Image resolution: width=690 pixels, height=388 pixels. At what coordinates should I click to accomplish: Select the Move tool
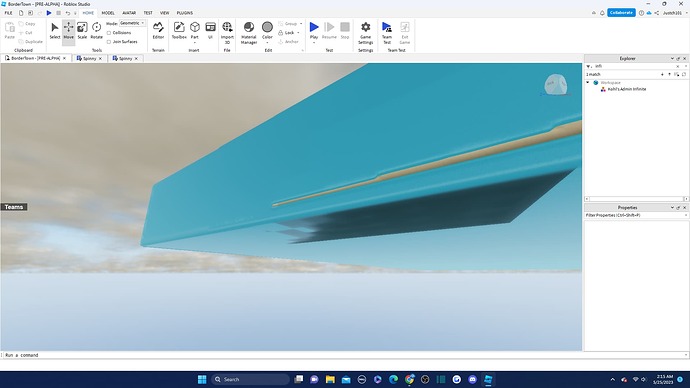pos(69,31)
